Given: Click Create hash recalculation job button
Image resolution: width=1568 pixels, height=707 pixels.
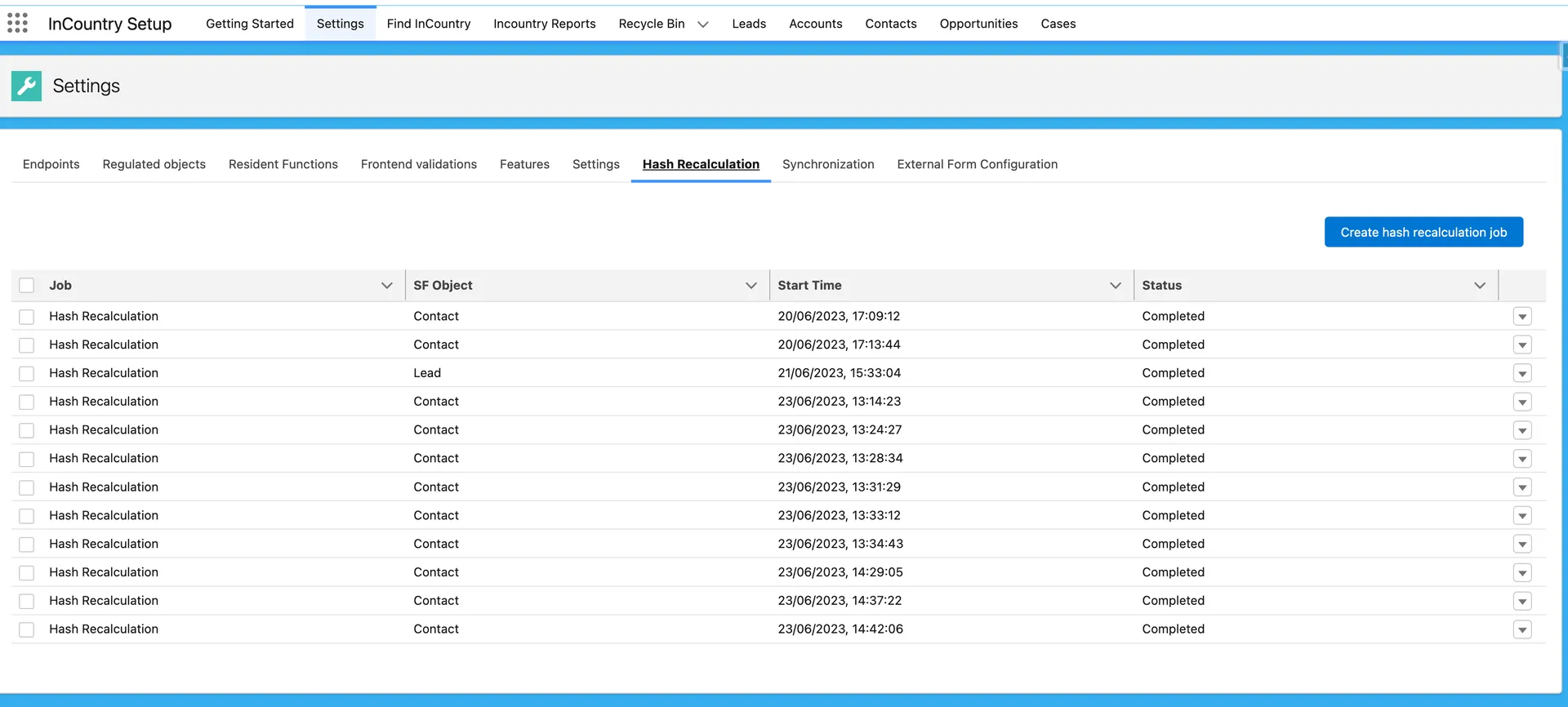Looking at the screenshot, I should pos(1423,232).
